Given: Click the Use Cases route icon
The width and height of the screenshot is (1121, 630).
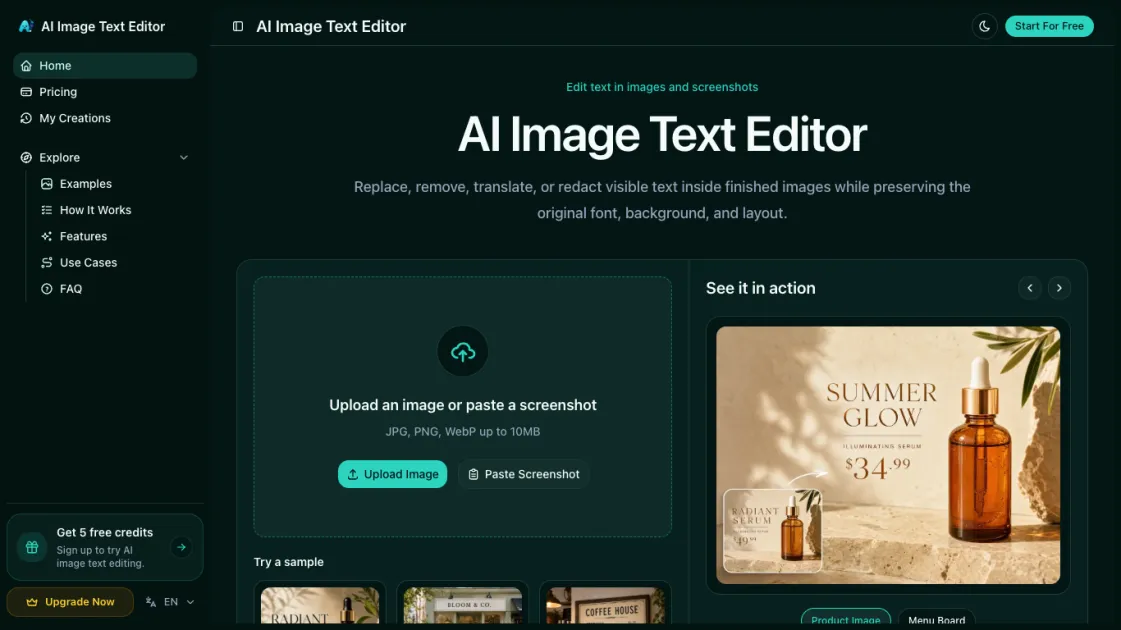Looking at the screenshot, I should pyautogui.click(x=46, y=263).
